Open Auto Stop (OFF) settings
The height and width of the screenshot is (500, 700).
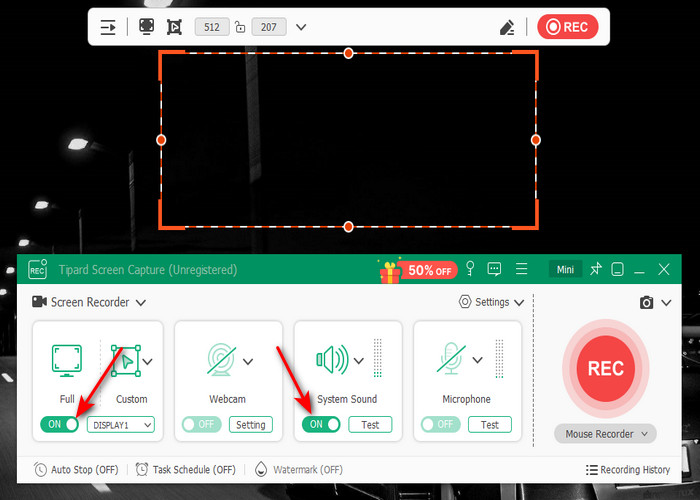[x=76, y=470]
